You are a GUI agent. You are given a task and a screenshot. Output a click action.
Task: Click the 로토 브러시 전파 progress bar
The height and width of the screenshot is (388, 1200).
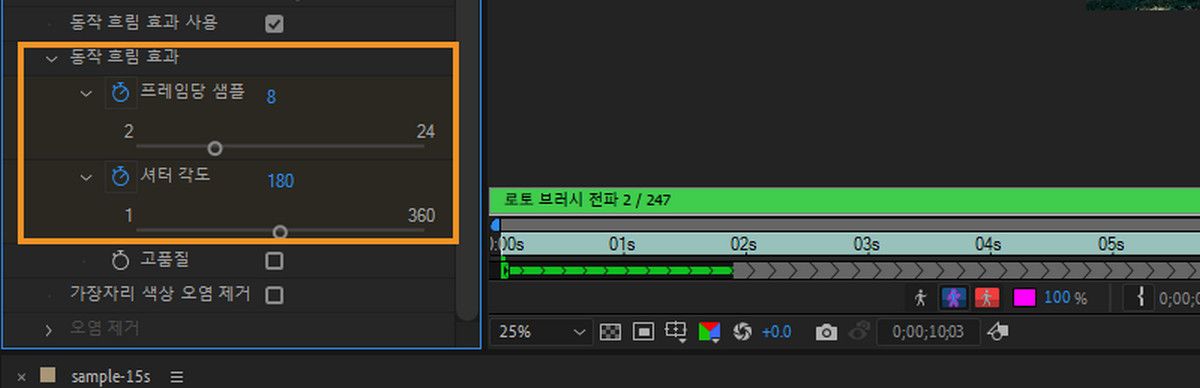point(844,200)
